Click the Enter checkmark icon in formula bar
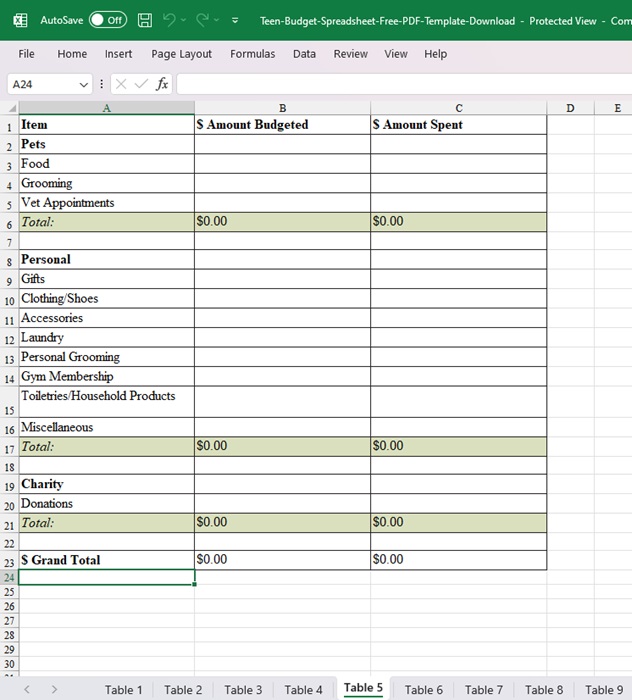 (x=141, y=84)
